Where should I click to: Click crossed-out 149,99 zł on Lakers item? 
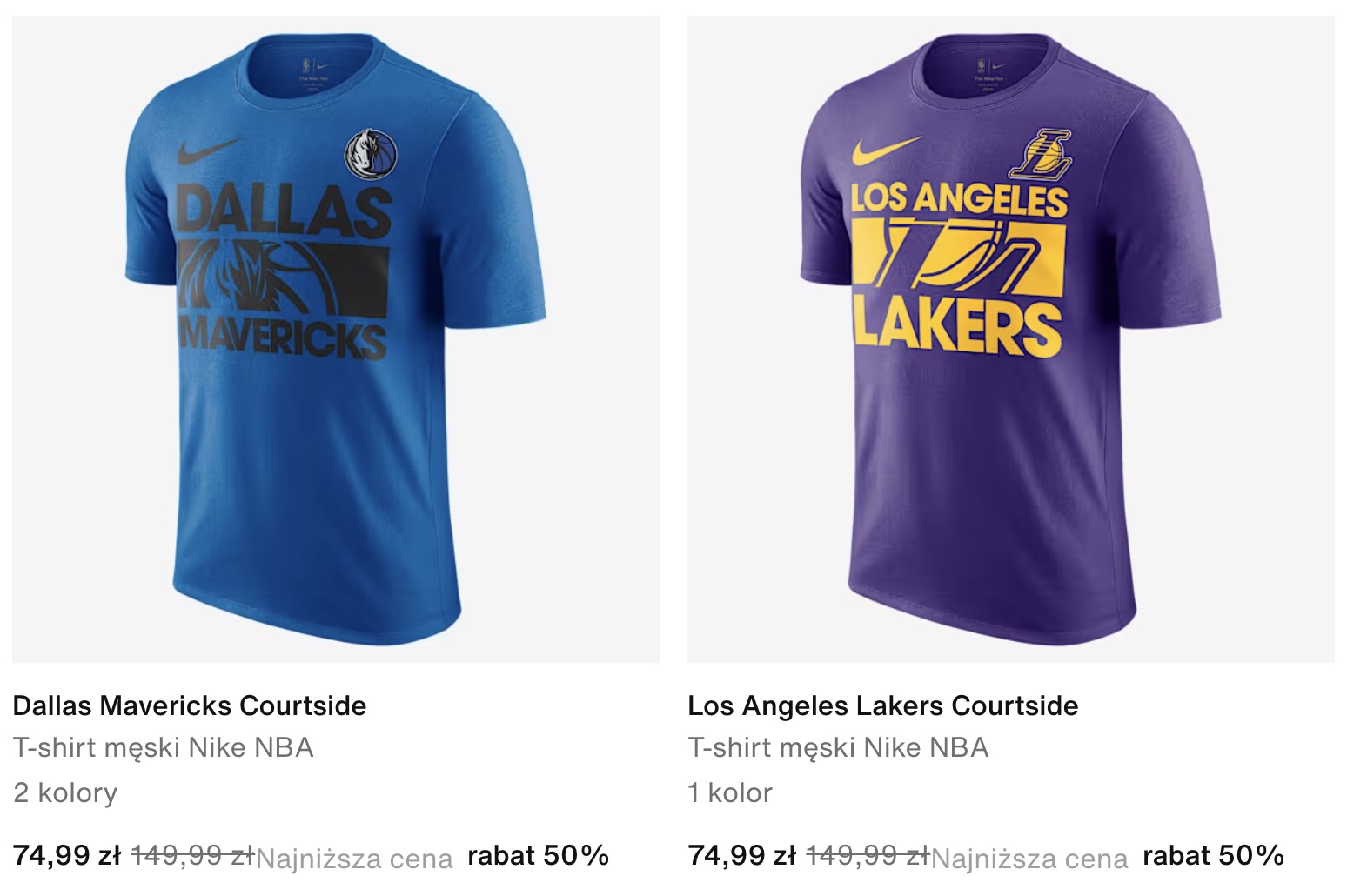point(868,856)
